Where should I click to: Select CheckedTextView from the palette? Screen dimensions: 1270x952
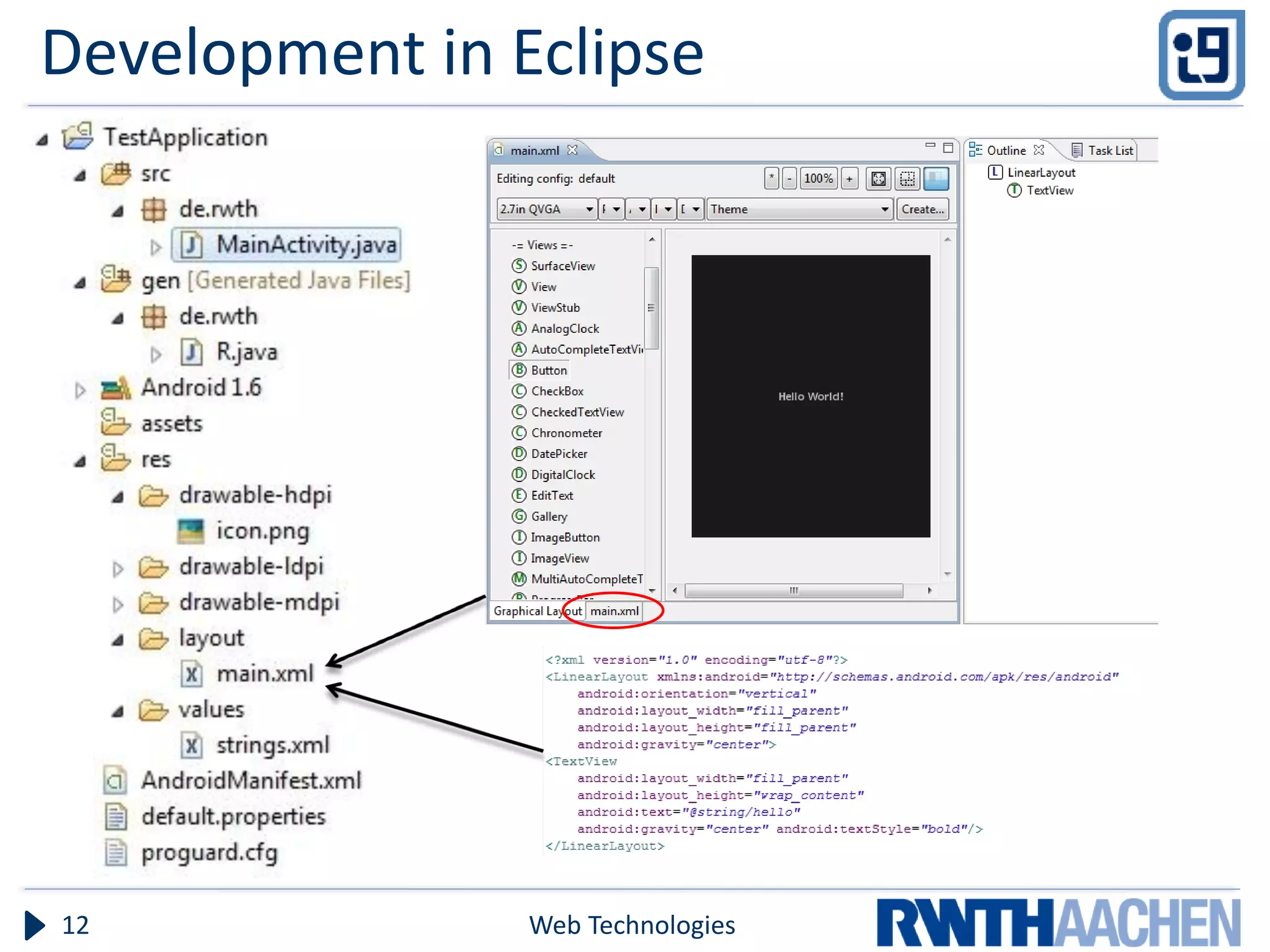point(568,412)
